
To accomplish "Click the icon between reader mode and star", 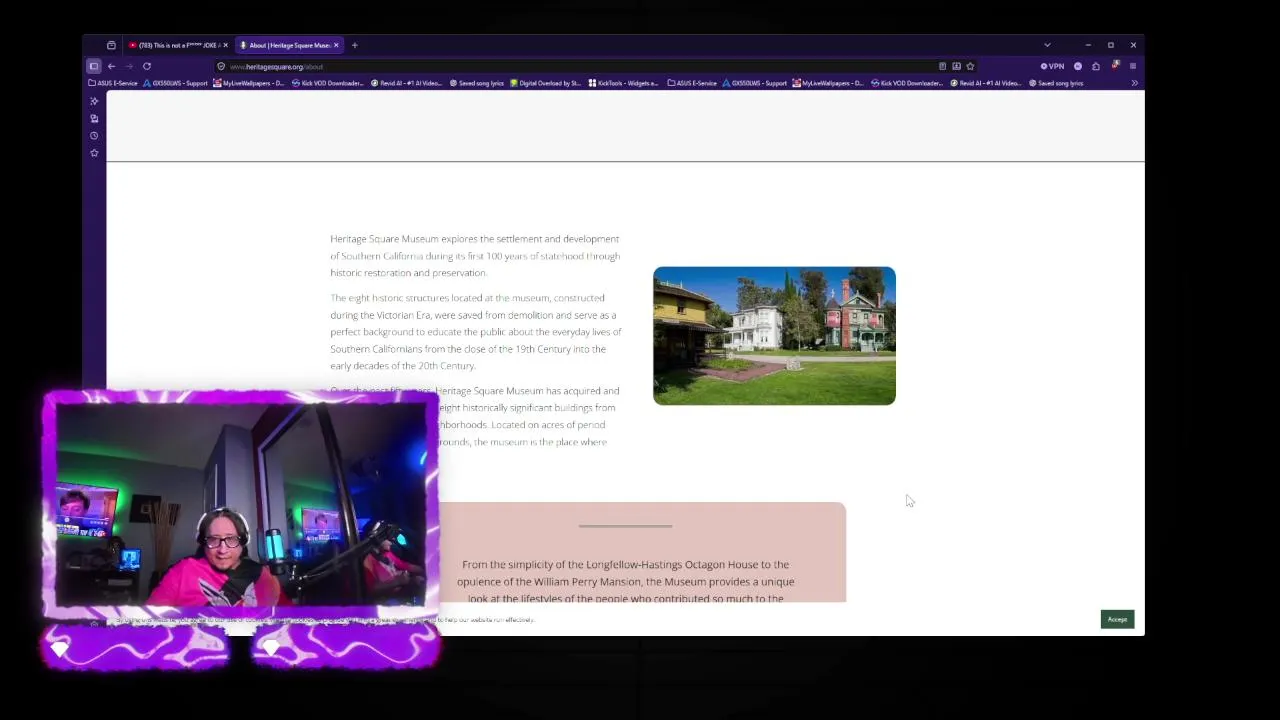I will click(956, 66).
